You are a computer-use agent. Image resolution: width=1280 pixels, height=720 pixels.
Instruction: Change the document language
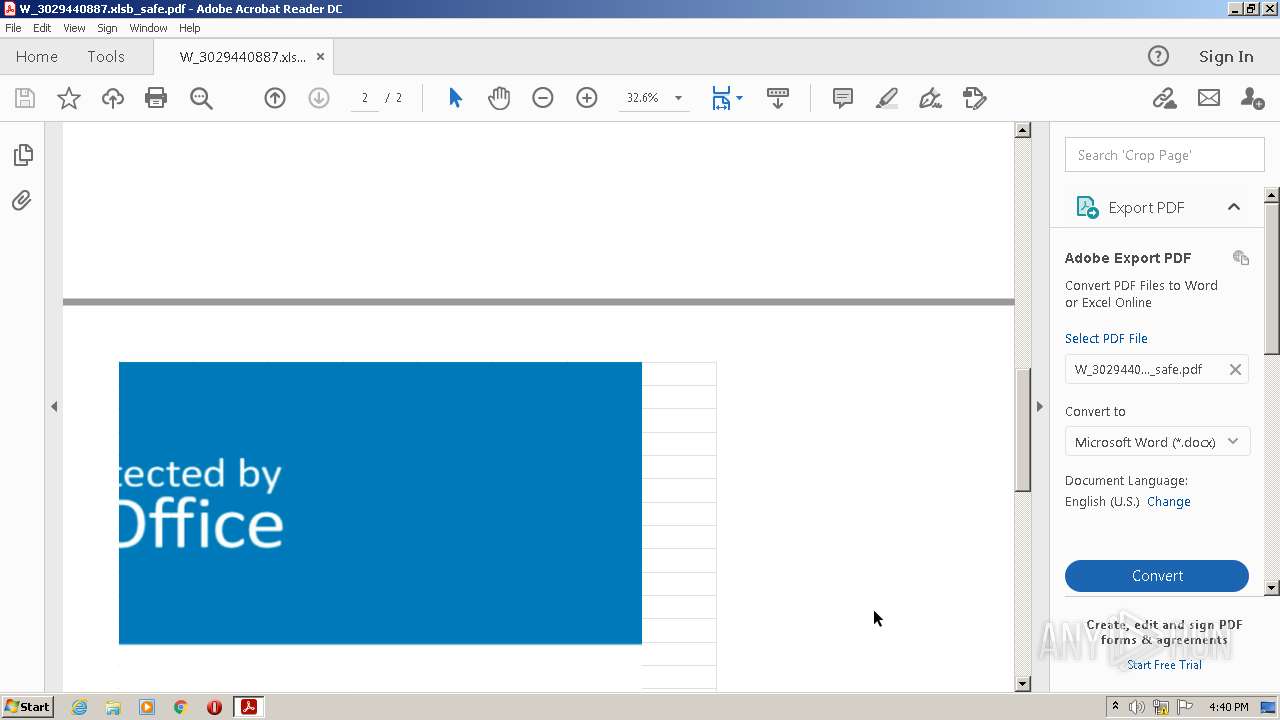pos(1169,502)
